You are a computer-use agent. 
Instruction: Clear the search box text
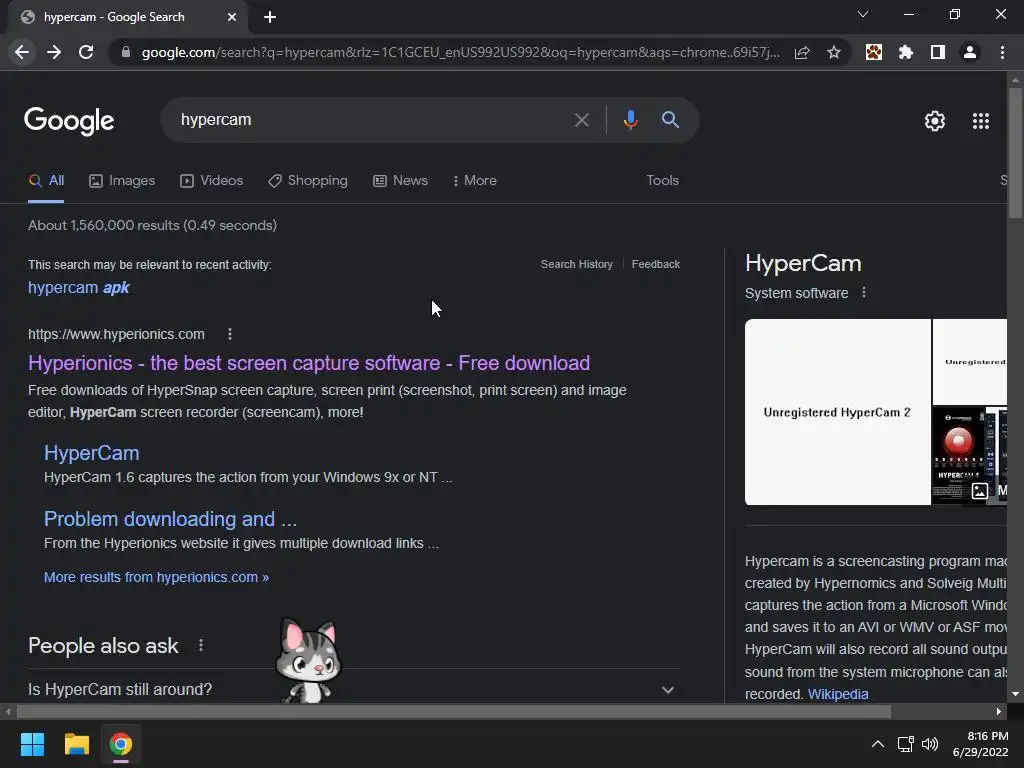[581, 120]
